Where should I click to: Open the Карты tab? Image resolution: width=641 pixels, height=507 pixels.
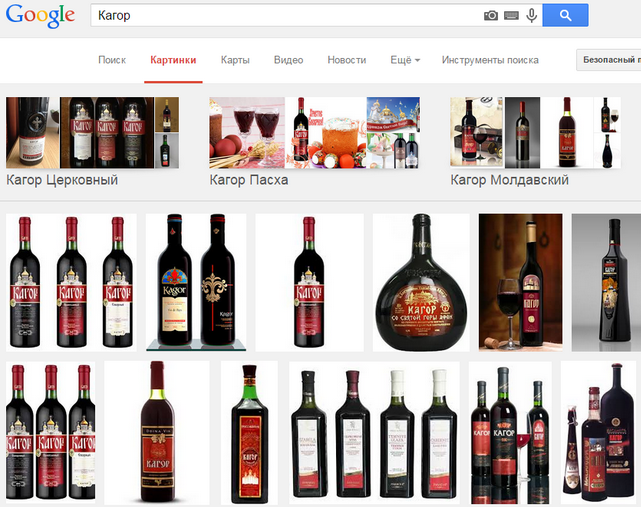coord(235,60)
